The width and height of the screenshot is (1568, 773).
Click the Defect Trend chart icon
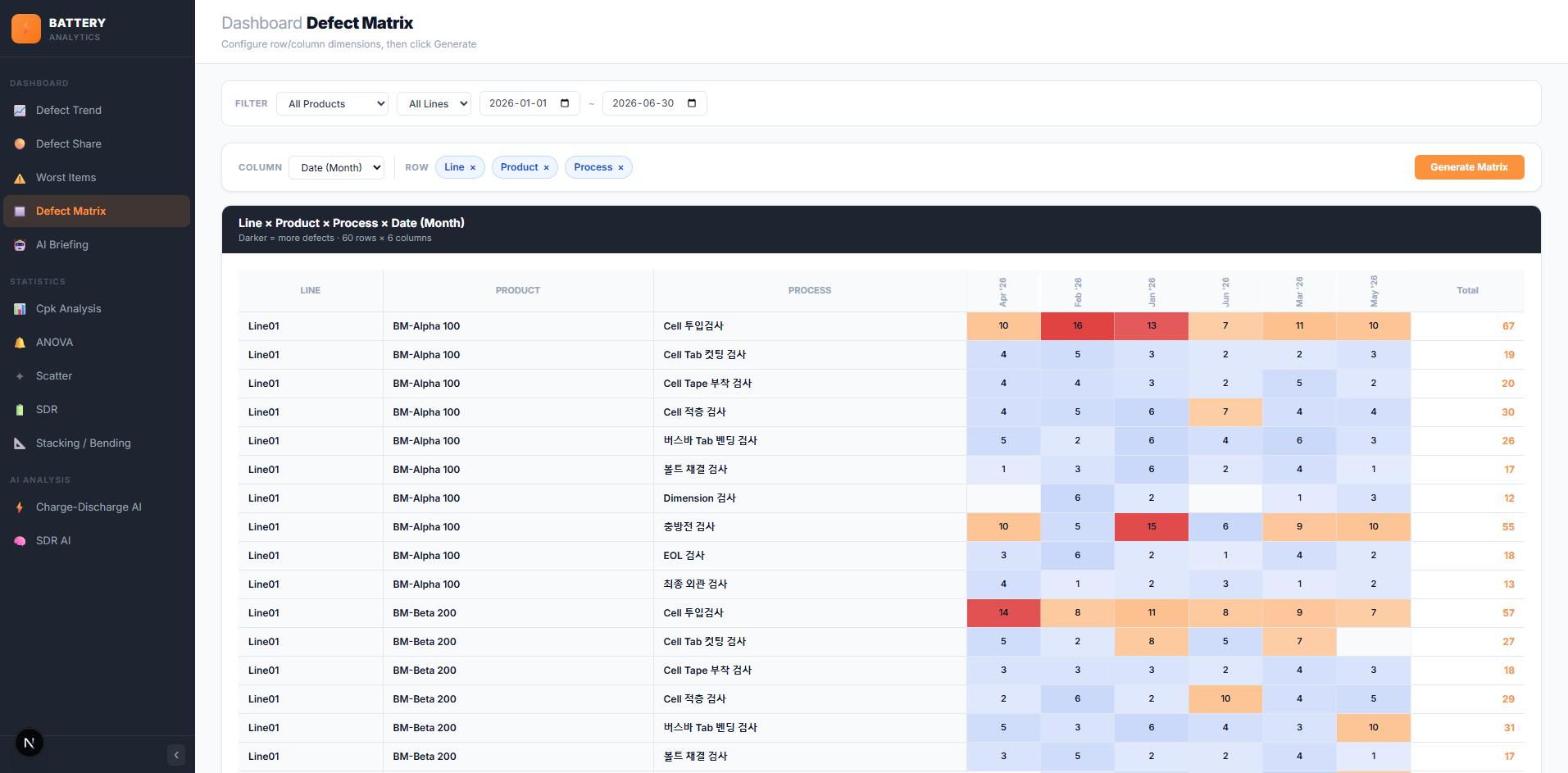click(x=20, y=111)
